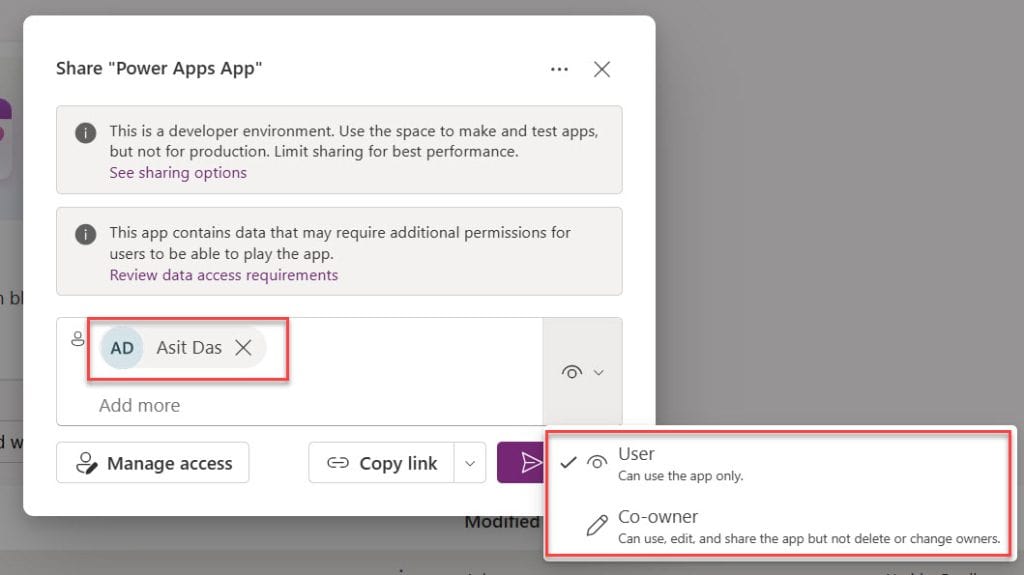Open Review data access requirements link
Viewport: 1024px width, 575px height.
223,275
